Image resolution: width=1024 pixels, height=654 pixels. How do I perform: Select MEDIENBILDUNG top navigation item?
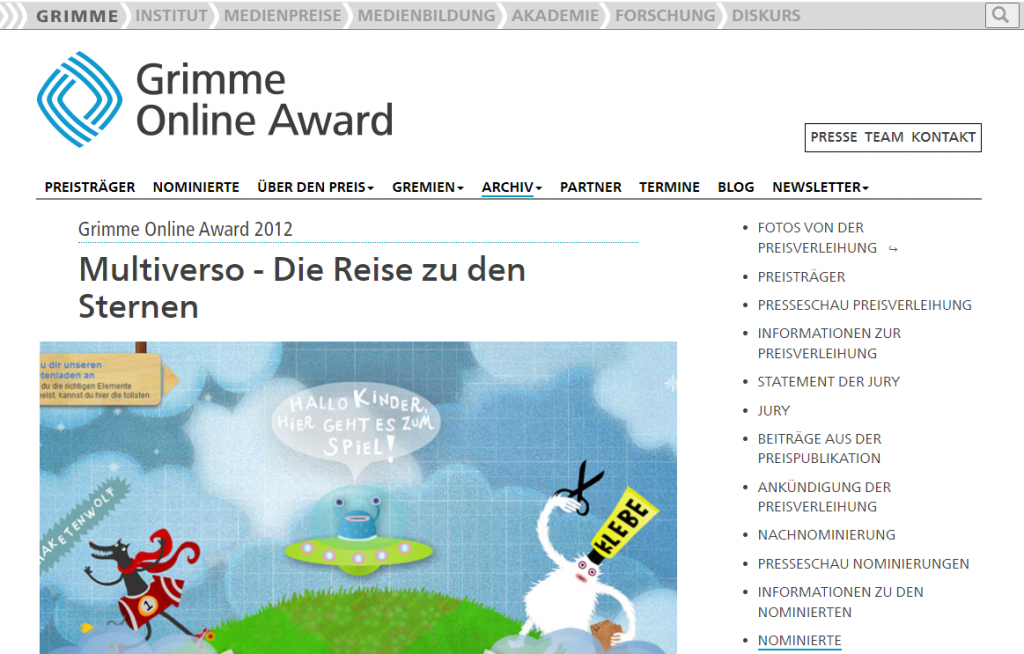426,16
